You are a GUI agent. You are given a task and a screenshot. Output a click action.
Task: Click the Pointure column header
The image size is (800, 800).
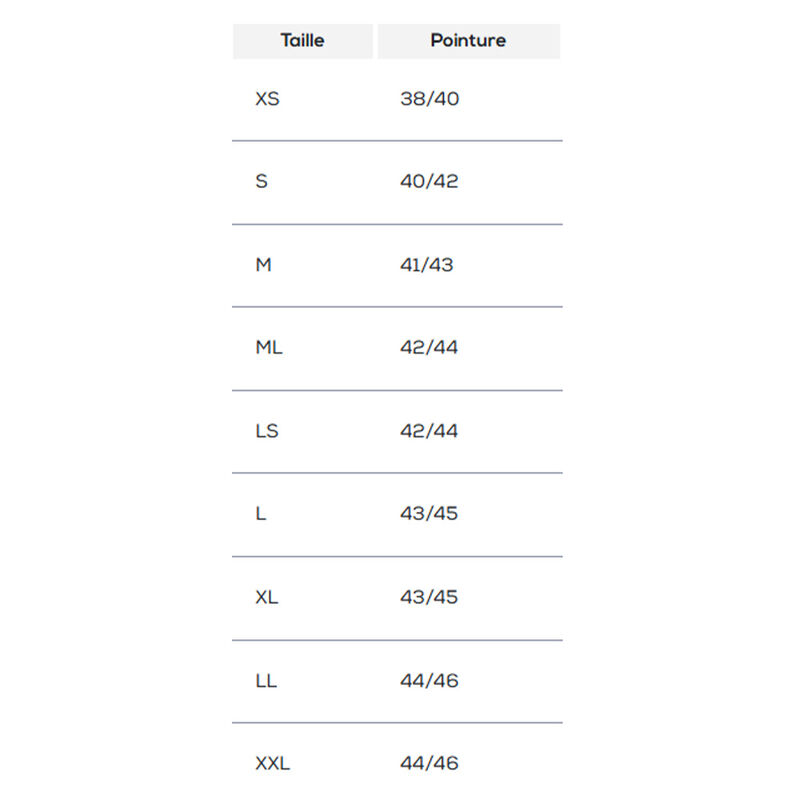[x=468, y=41]
